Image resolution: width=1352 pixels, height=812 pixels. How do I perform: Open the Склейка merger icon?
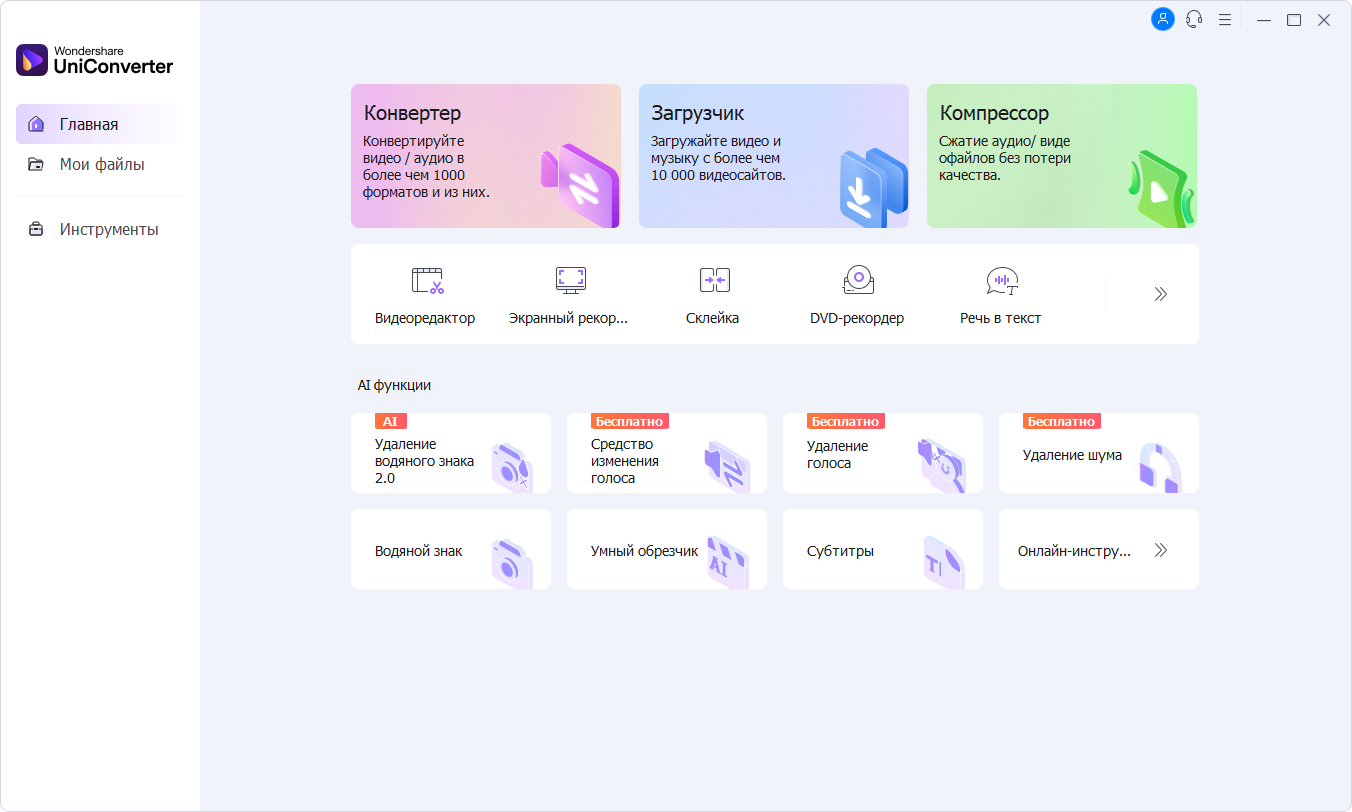click(x=715, y=280)
